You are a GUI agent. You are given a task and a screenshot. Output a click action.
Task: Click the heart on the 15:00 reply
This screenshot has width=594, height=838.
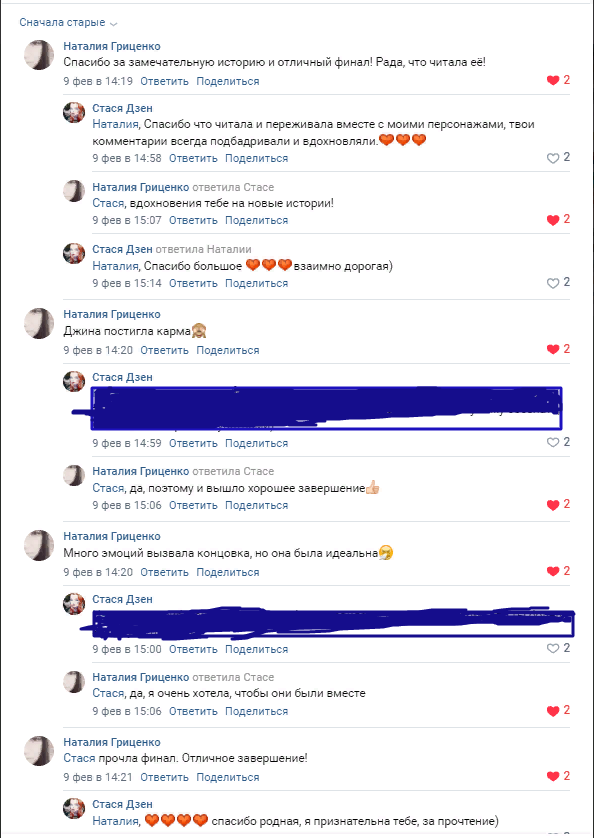pos(553,648)
